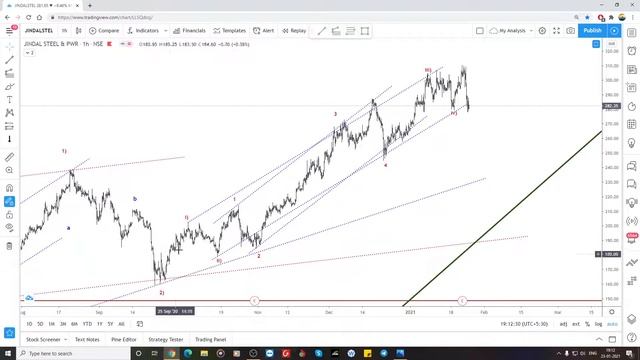Open the Financials menu
The image size is (640, 360).
189,31
